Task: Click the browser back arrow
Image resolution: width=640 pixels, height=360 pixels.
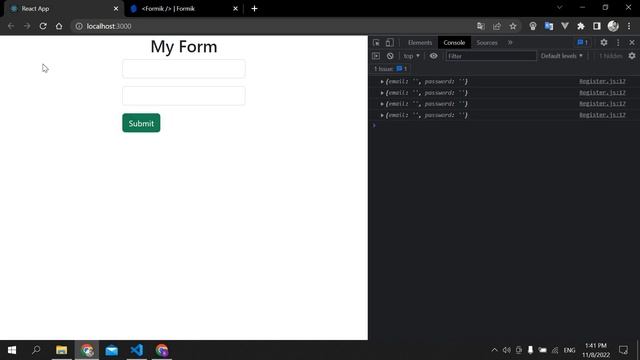Action: click(x=11, y=26)
